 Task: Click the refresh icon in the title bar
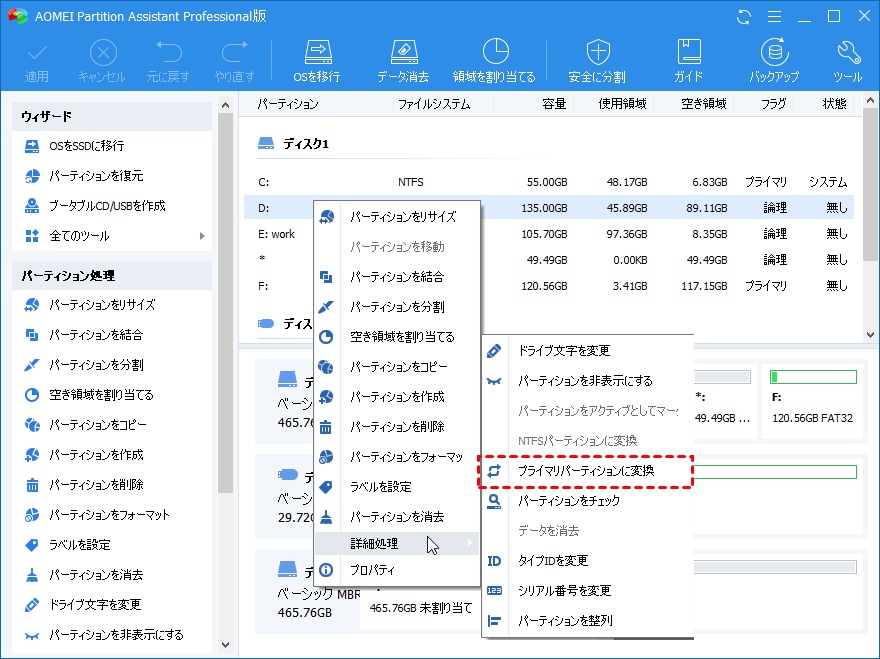point(744,16)
